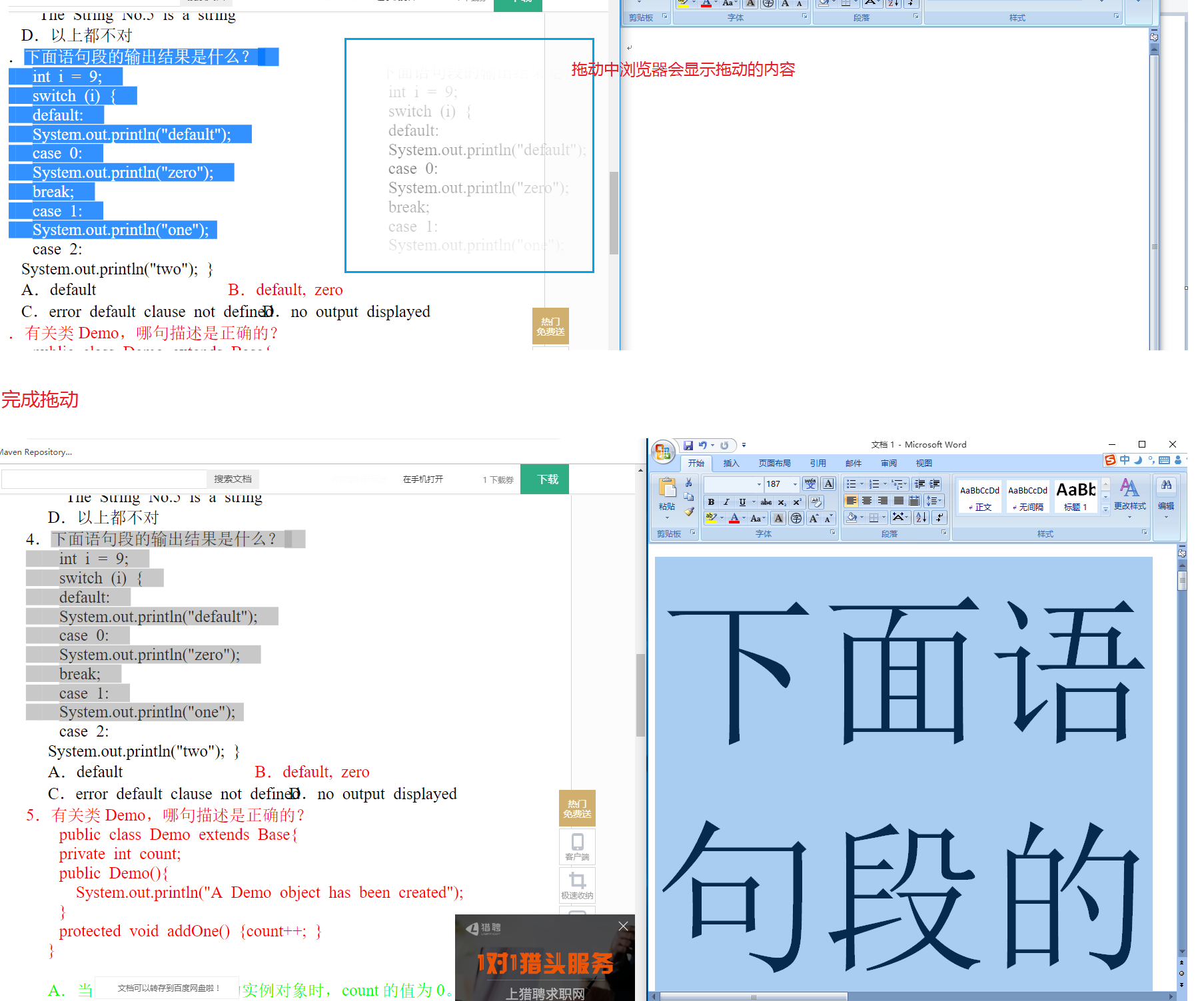Viewport: 1204px width, 1001px height.
Task: Click the Grow Font icon
Action: tap(814, 518)
